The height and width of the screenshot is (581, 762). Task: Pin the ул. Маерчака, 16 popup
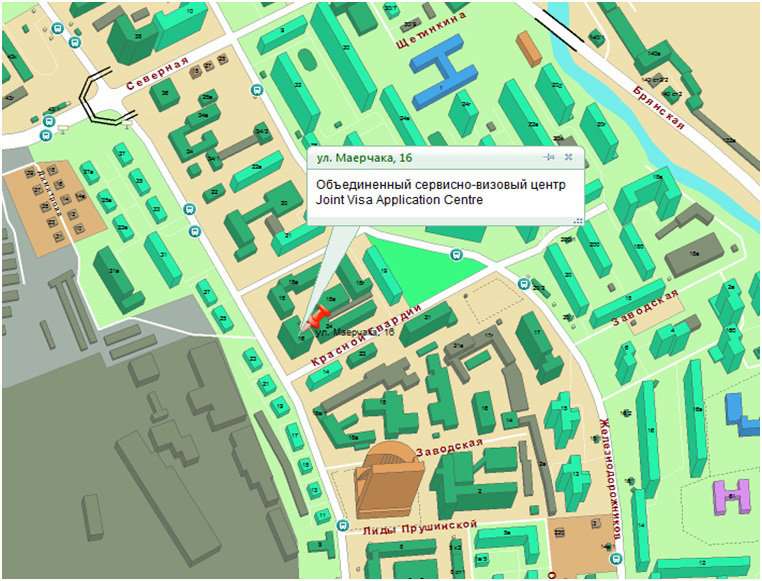pos(549,157)
